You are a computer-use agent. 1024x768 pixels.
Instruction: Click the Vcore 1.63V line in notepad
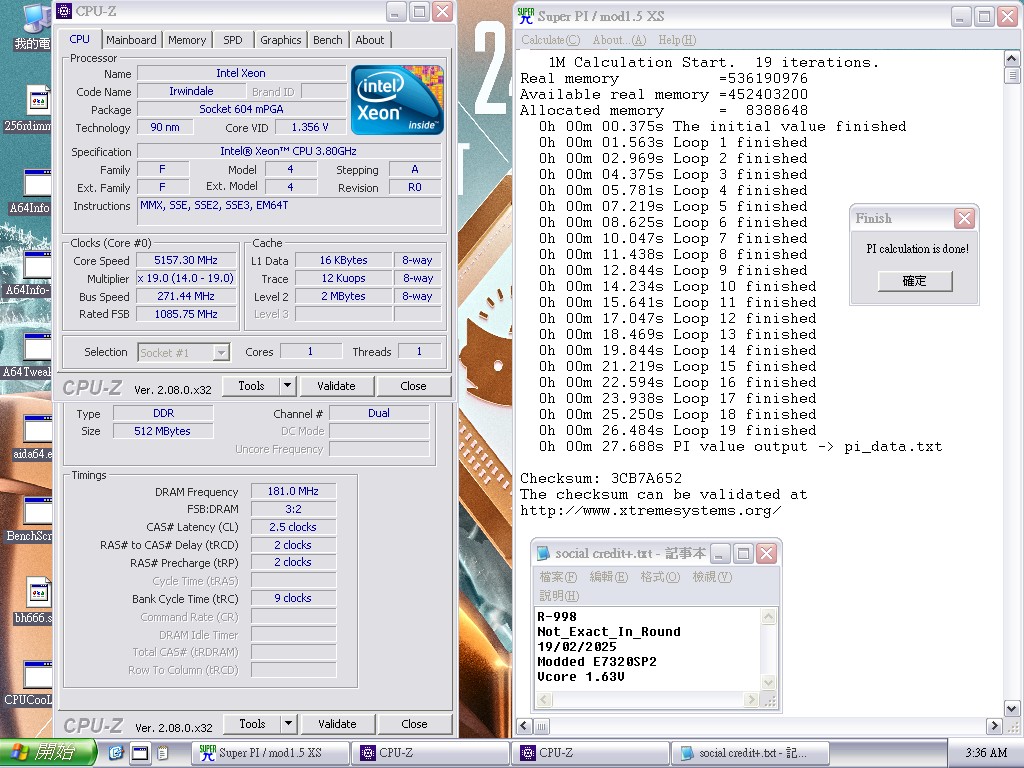click(x=581, y=677)
